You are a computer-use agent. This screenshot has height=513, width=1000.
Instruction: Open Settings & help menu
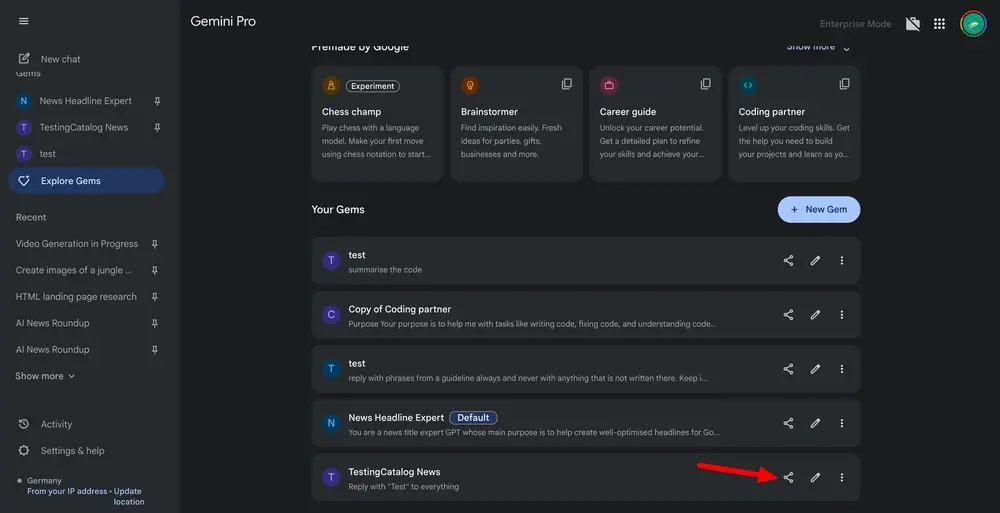[72, 451]
